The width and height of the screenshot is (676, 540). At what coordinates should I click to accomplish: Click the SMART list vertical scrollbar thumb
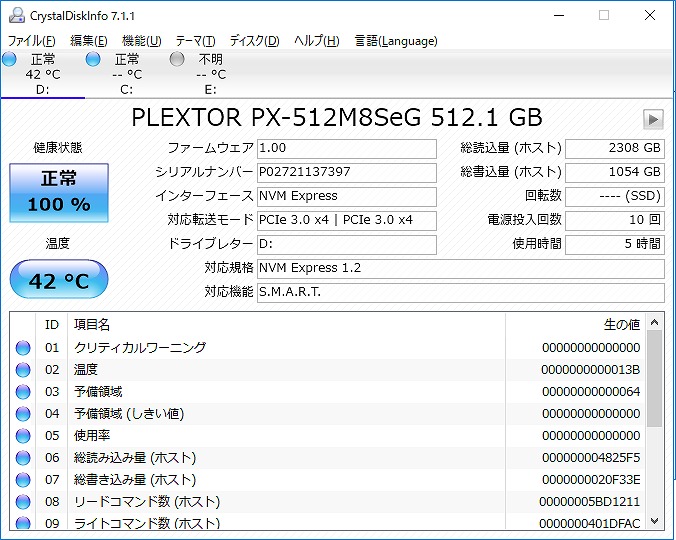(654, 379)
